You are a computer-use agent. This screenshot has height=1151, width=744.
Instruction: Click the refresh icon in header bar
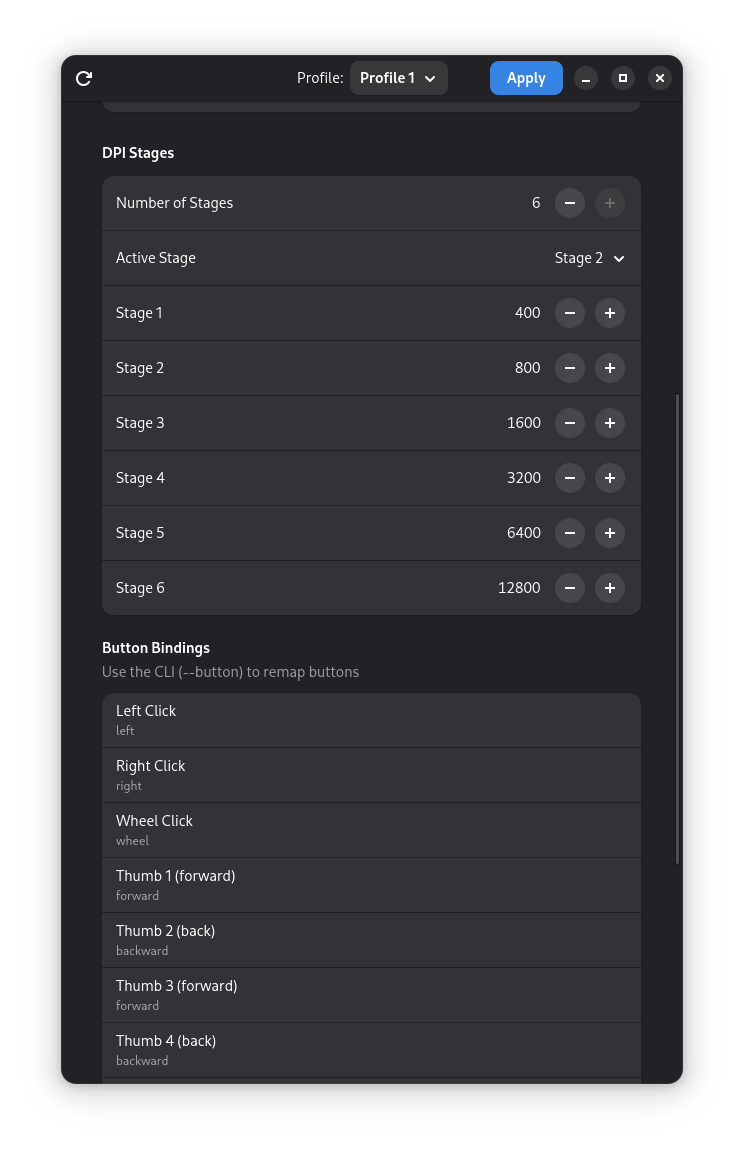tap(84, 78)
